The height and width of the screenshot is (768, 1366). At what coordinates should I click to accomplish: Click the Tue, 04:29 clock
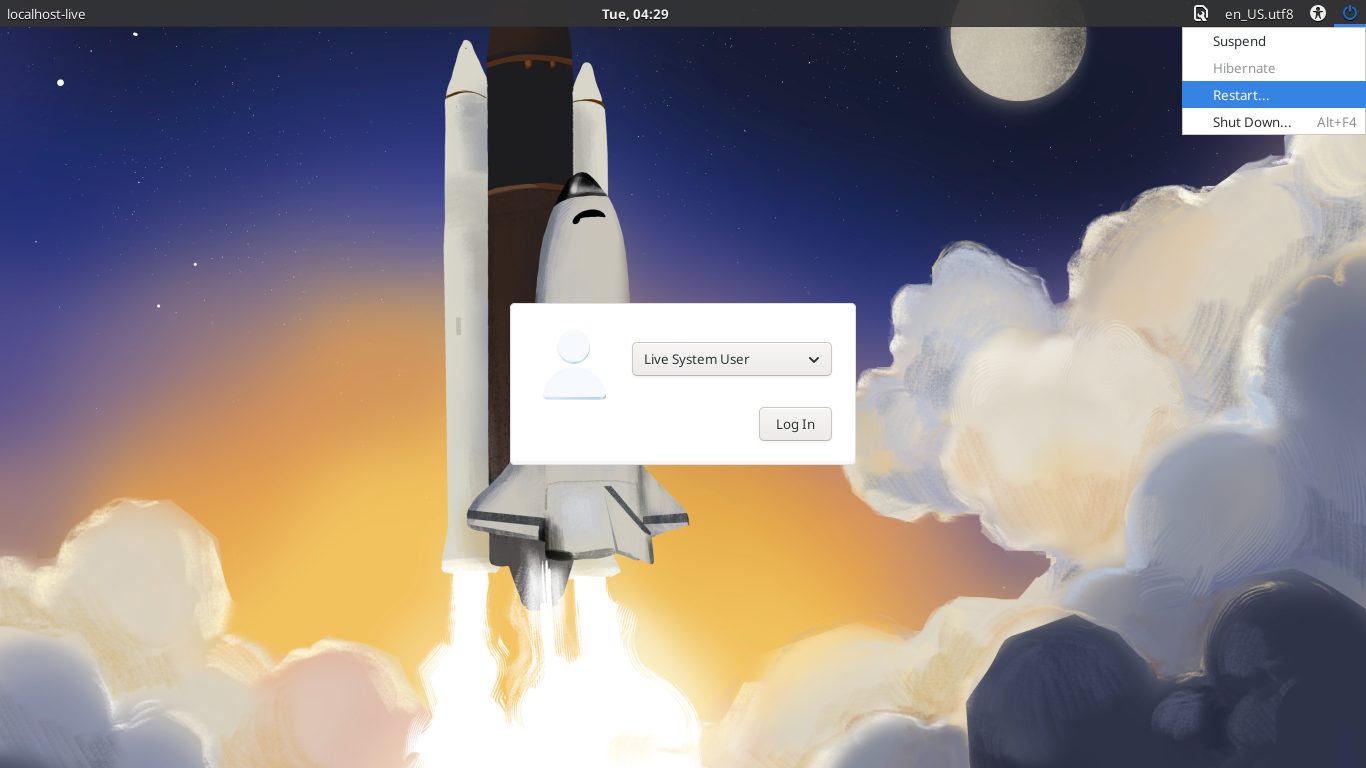(x=635, y=14)
